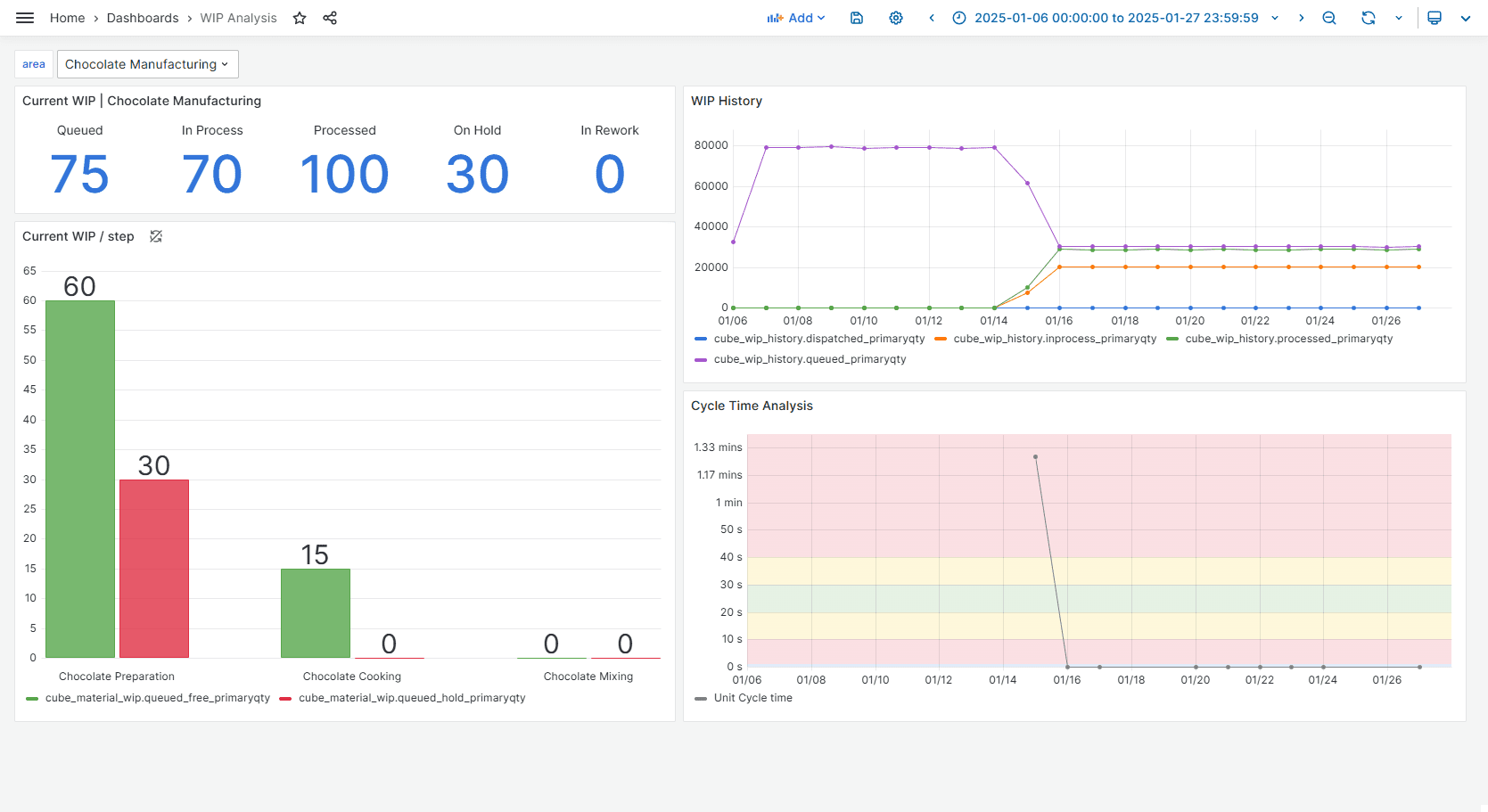Click the icon beside Current WIP / step title
Viewport: 1488px width, 812px height.
tap(156, 236)
